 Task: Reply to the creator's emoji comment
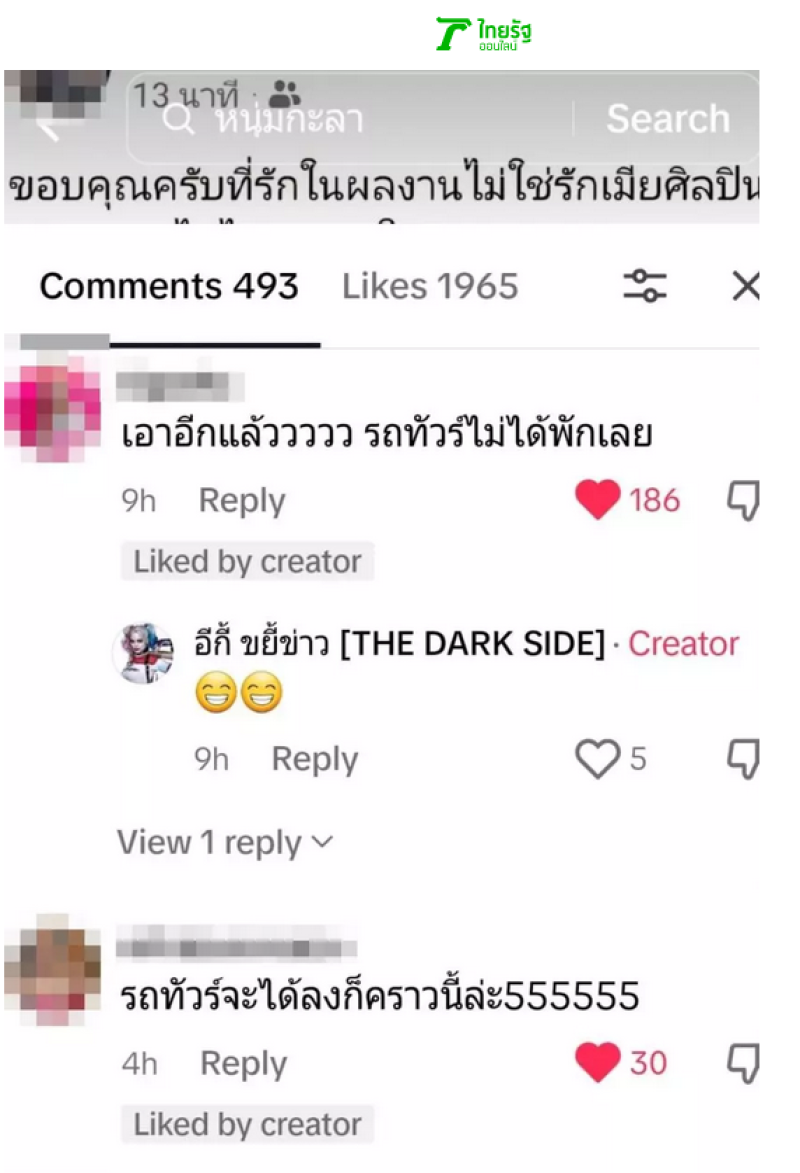coord(314,759)
